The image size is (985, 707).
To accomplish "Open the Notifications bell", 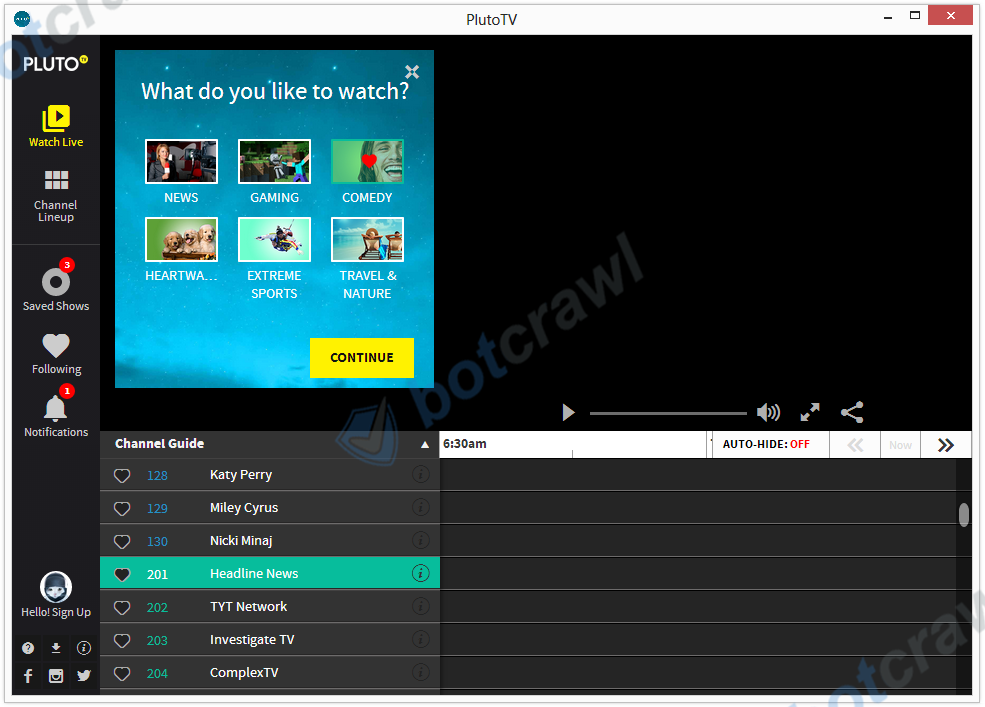I will point(56,412).
